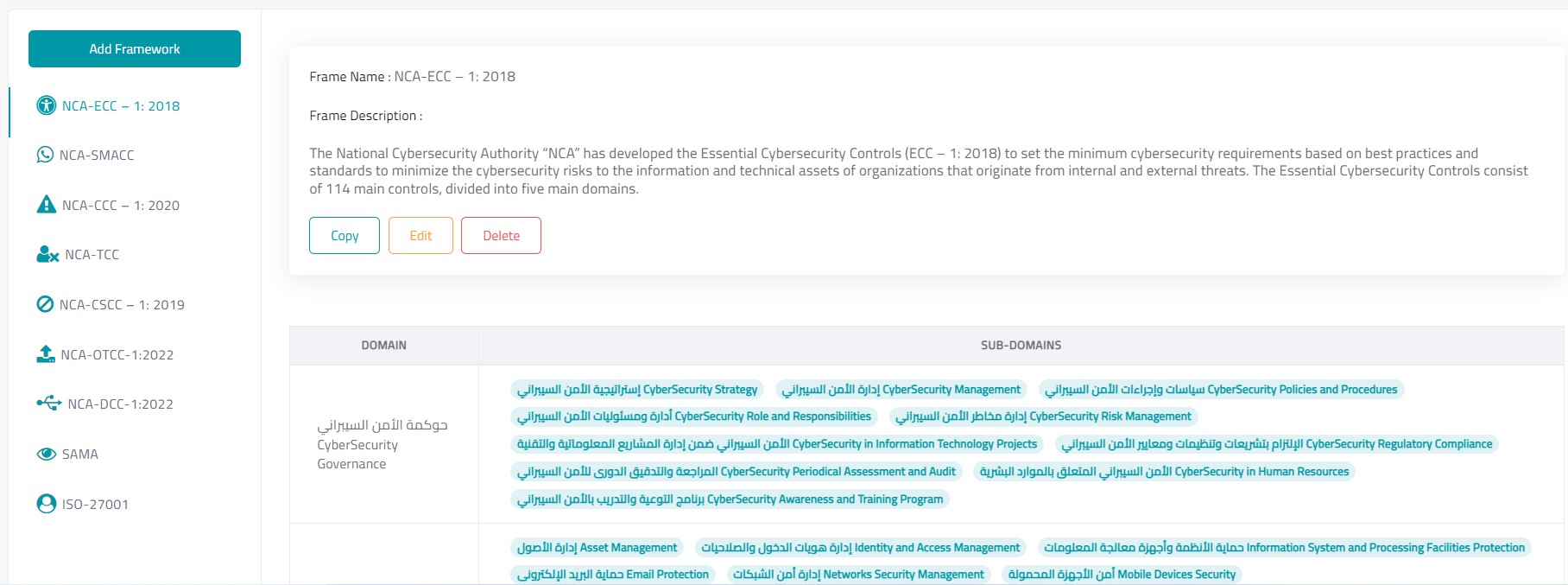The image size is (1568, 585).
Task: Open the NCA-SMACC framework entry
Action: (x=97, y=156)
